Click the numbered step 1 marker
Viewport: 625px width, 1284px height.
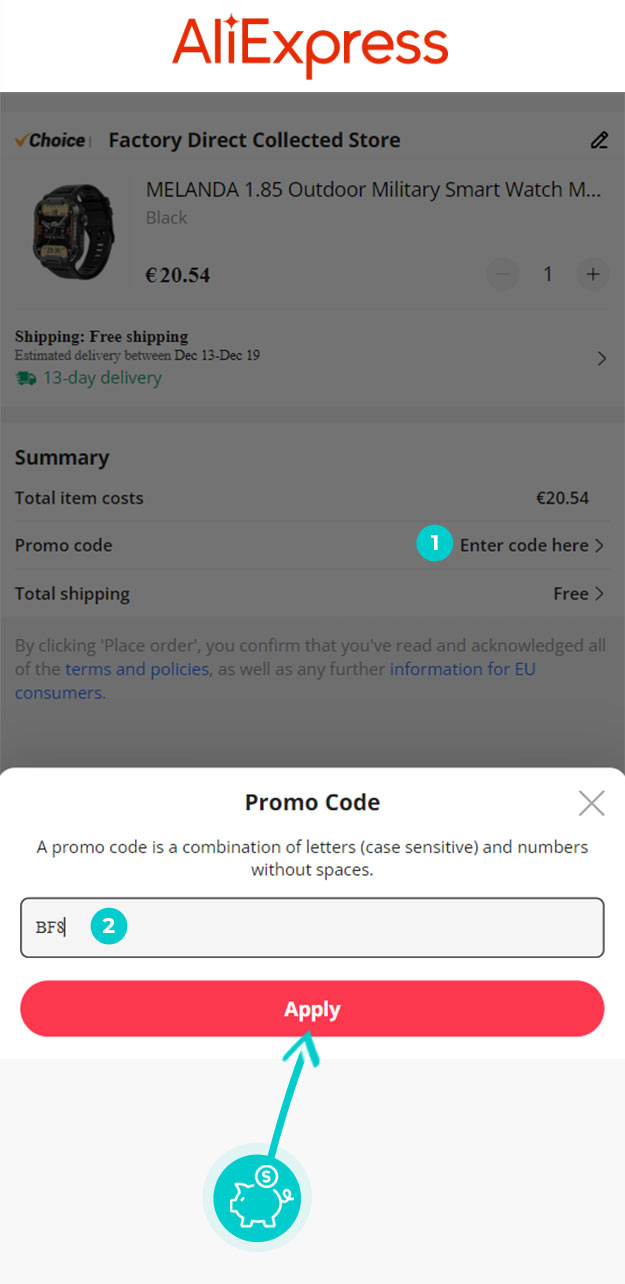pyautogui.click(x=434, y=544)
